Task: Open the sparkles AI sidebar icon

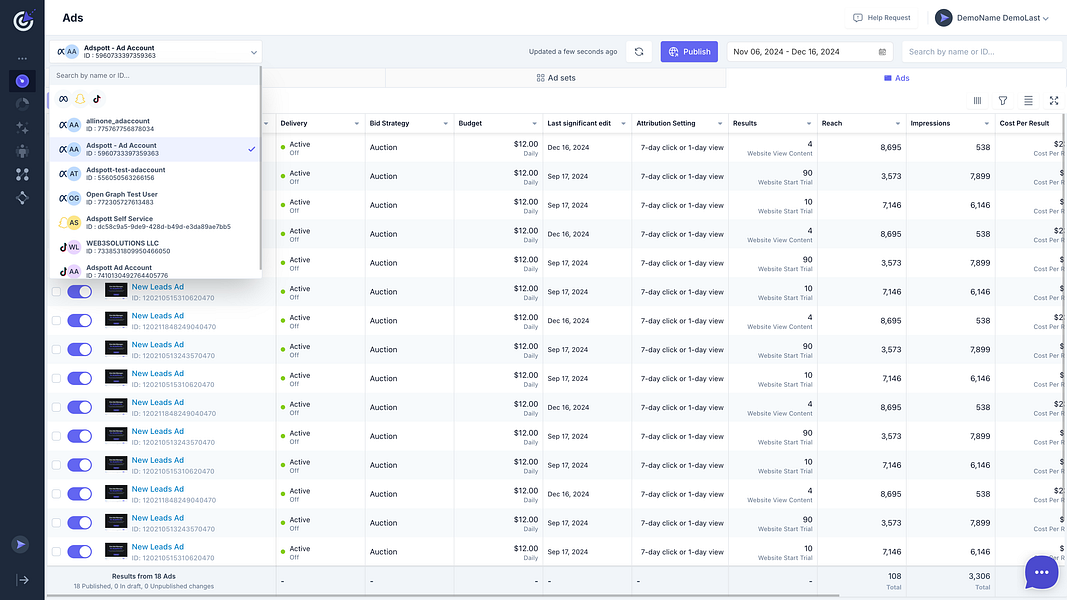Action: point(22,127)
